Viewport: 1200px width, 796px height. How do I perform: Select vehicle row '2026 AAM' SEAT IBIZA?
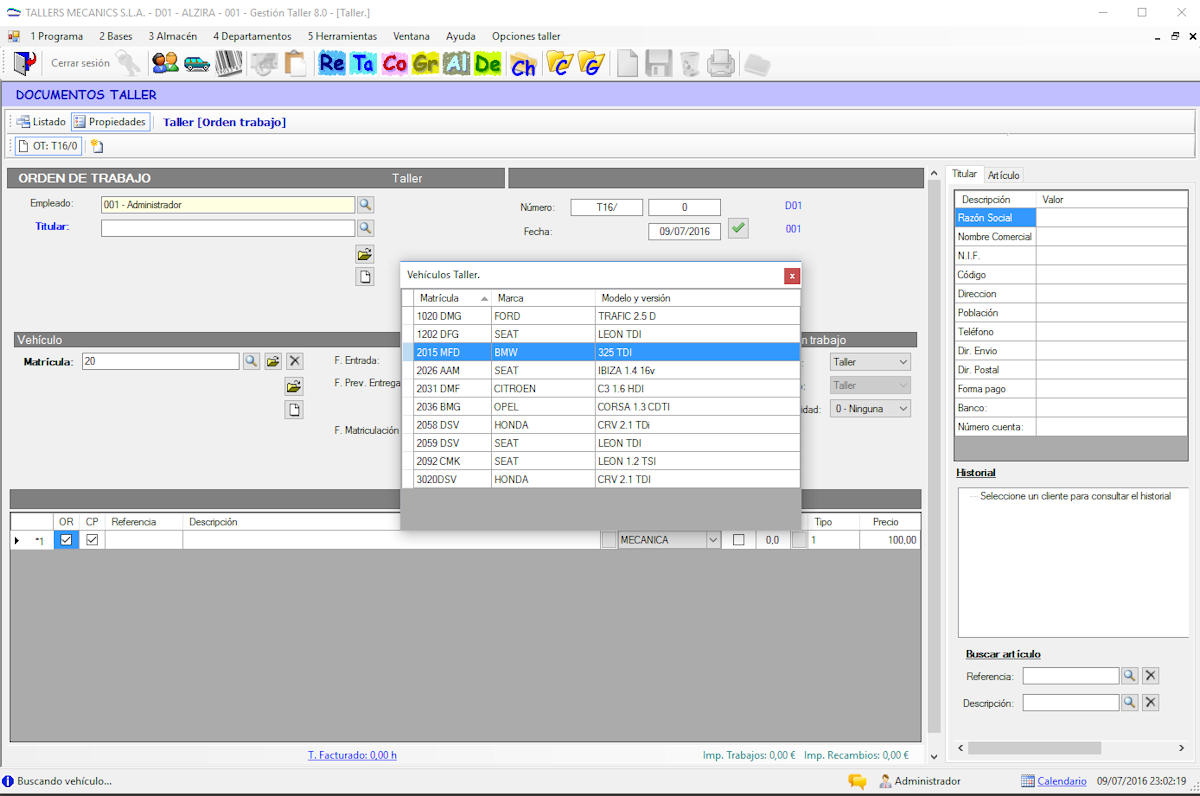coord(601,370)
